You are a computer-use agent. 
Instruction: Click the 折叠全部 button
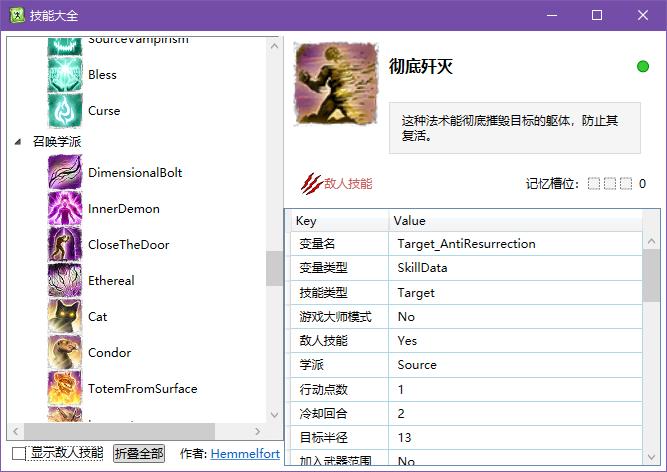click(139, 453)
